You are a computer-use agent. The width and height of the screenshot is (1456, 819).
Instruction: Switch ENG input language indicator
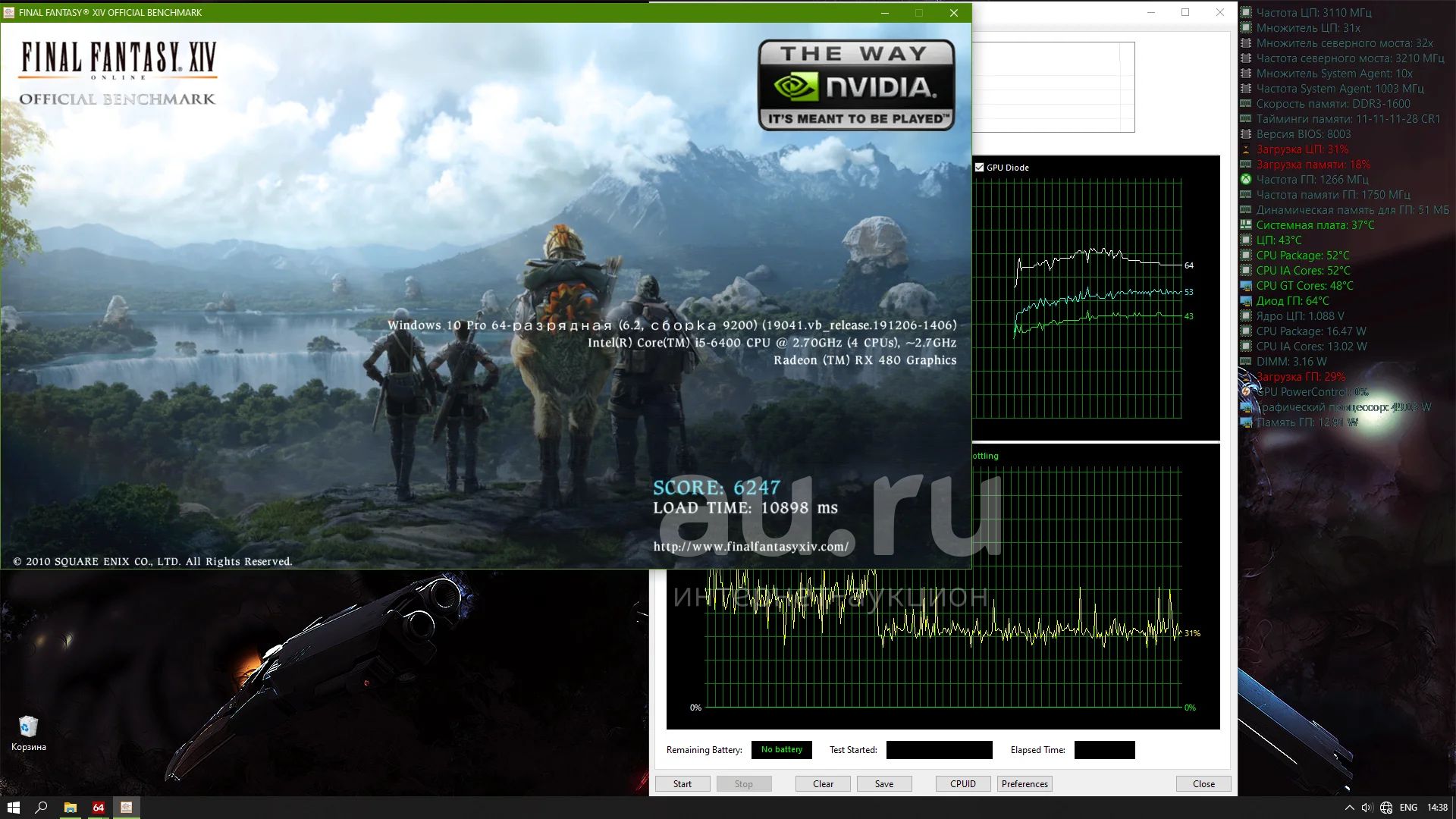1408,808
